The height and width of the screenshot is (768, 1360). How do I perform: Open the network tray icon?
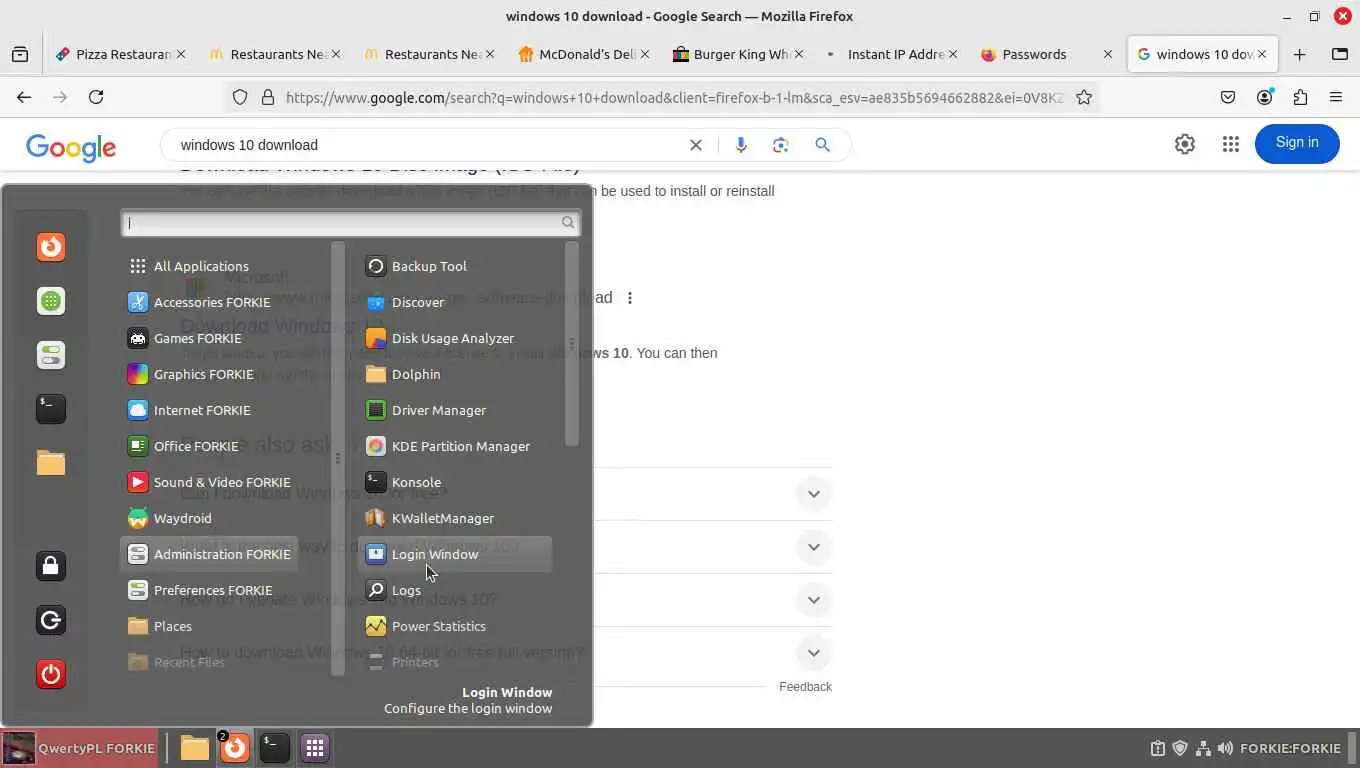click(x=1203, y=748)
